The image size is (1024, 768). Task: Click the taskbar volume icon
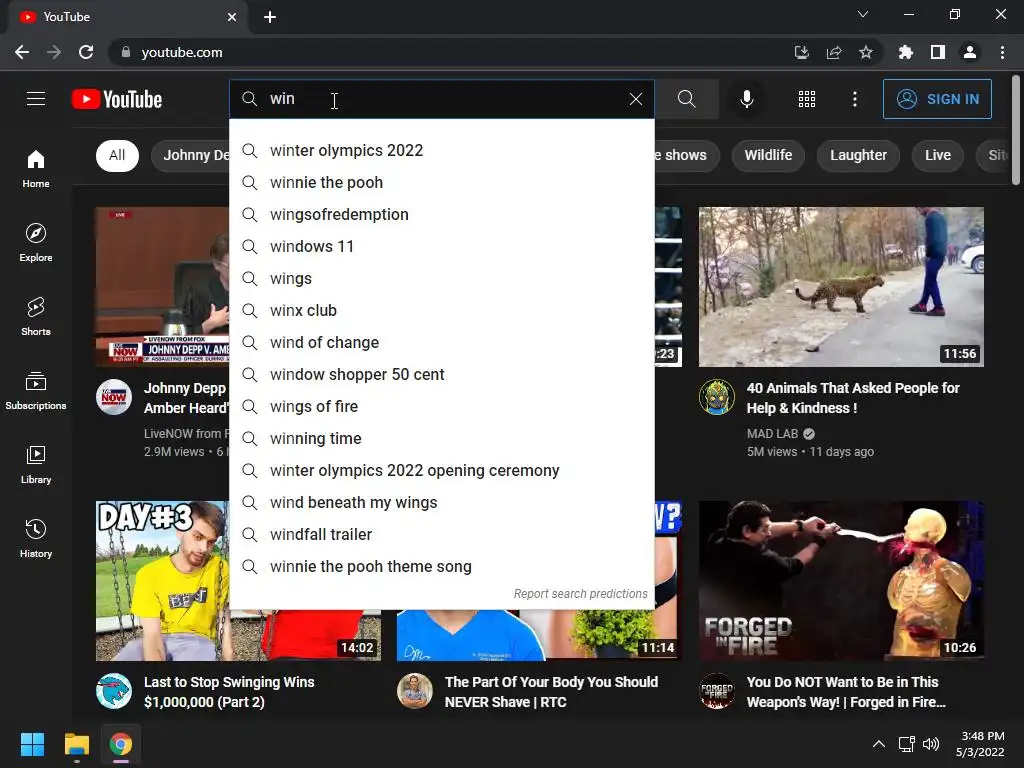pos(931,744)
